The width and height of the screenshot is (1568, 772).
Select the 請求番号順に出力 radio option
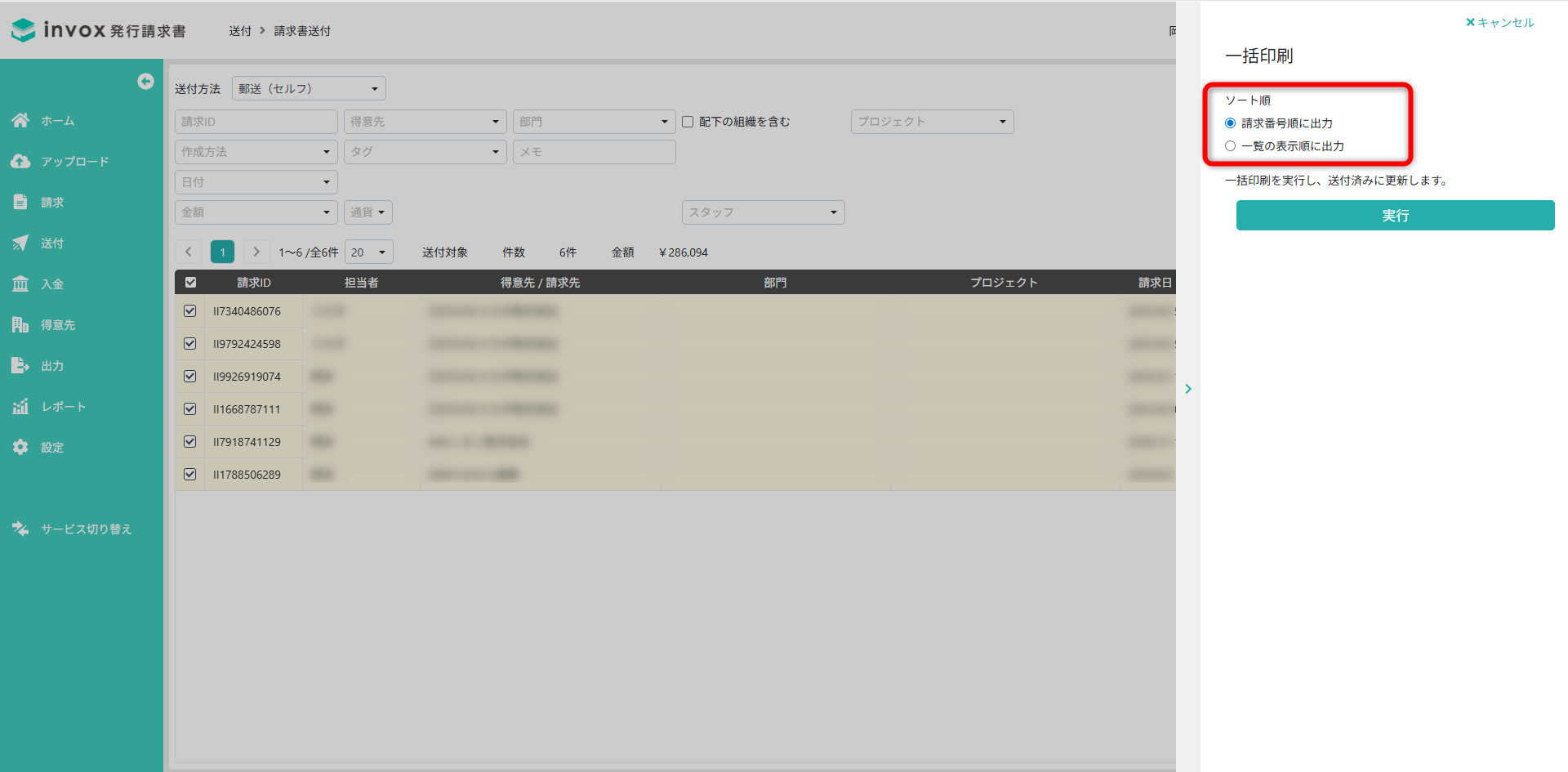click(x=1230, y=123)
